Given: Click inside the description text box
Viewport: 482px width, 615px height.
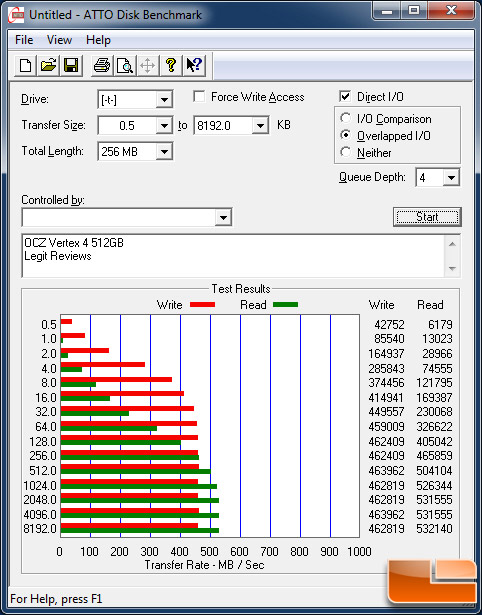Looking at the screenshot, I should point(234,256).
